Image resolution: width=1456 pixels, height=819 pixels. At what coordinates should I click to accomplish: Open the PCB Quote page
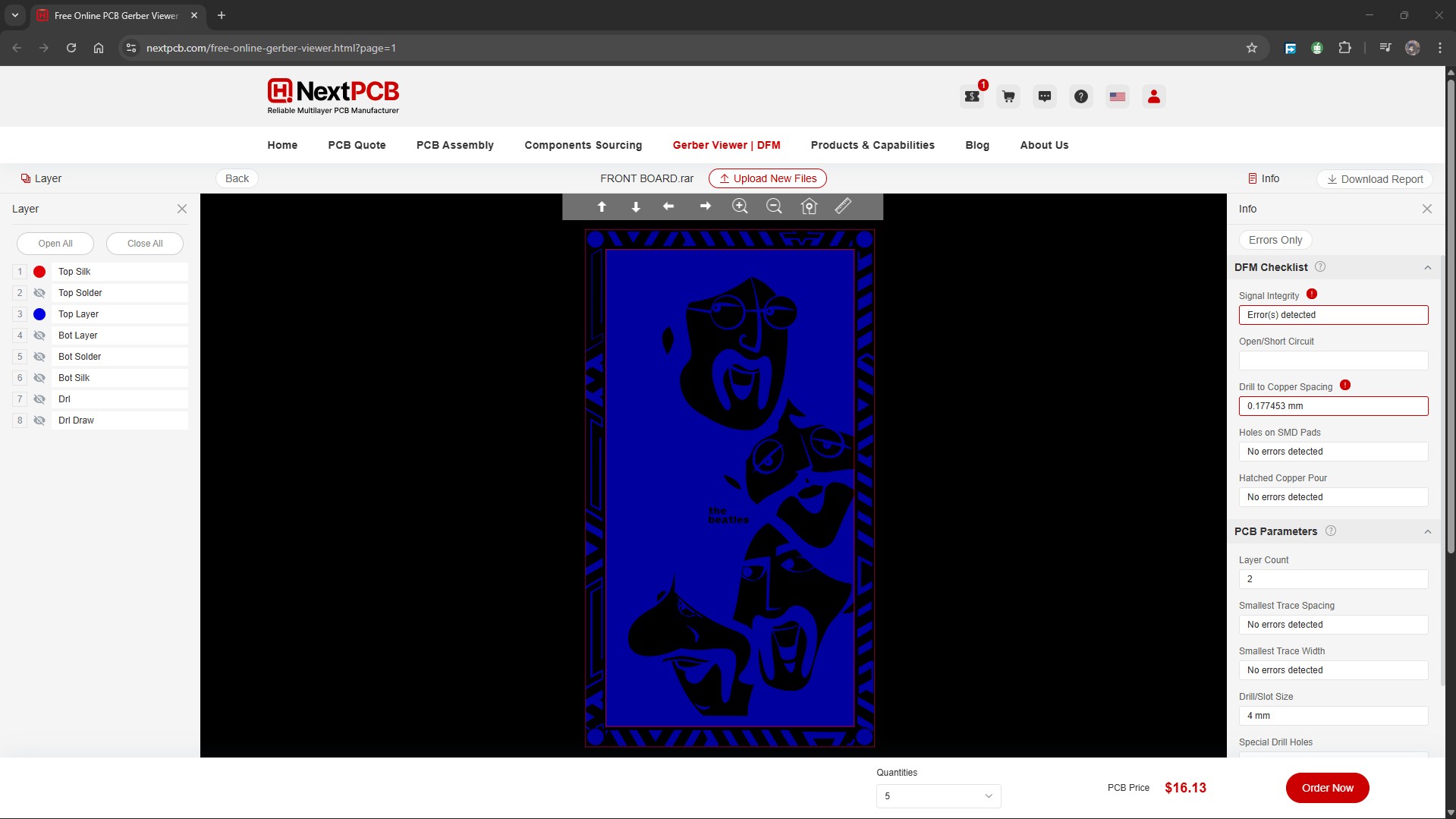357,145
